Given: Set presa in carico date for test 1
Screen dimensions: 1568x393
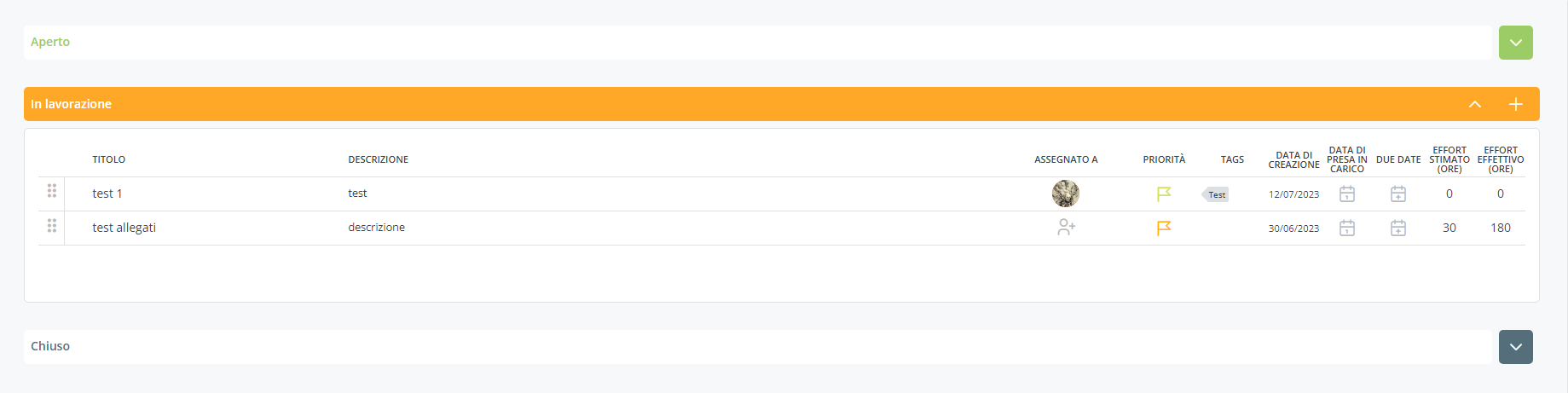Looking at the screenshot, I should point(1347,194).
